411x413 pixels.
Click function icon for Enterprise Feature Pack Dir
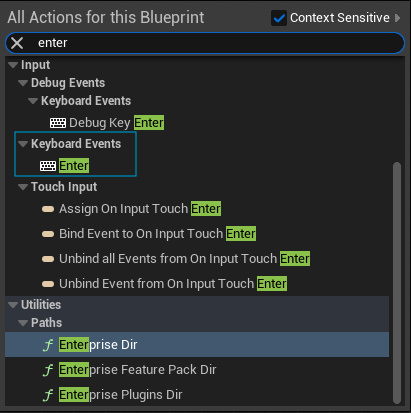click(48, 370)
